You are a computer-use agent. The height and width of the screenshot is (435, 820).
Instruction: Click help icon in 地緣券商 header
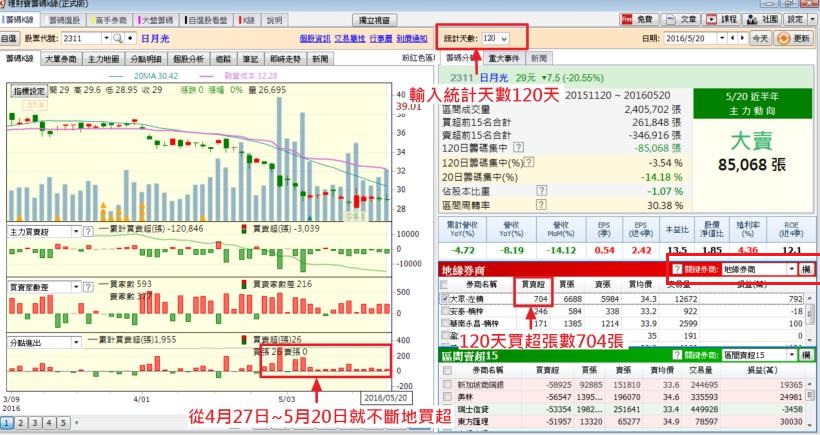tap(677, 269)
